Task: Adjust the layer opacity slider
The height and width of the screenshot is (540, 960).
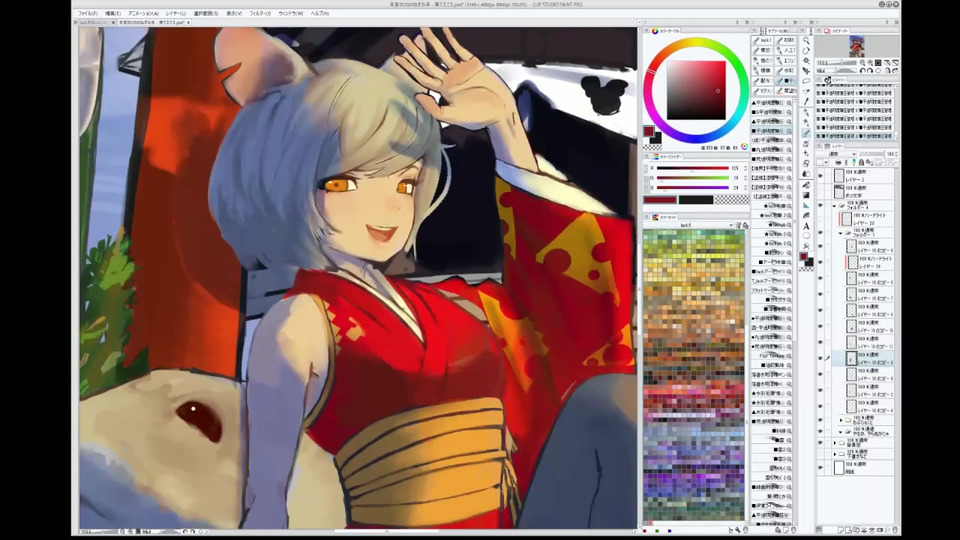Action: pyautogui.click(x=872, y=154)
